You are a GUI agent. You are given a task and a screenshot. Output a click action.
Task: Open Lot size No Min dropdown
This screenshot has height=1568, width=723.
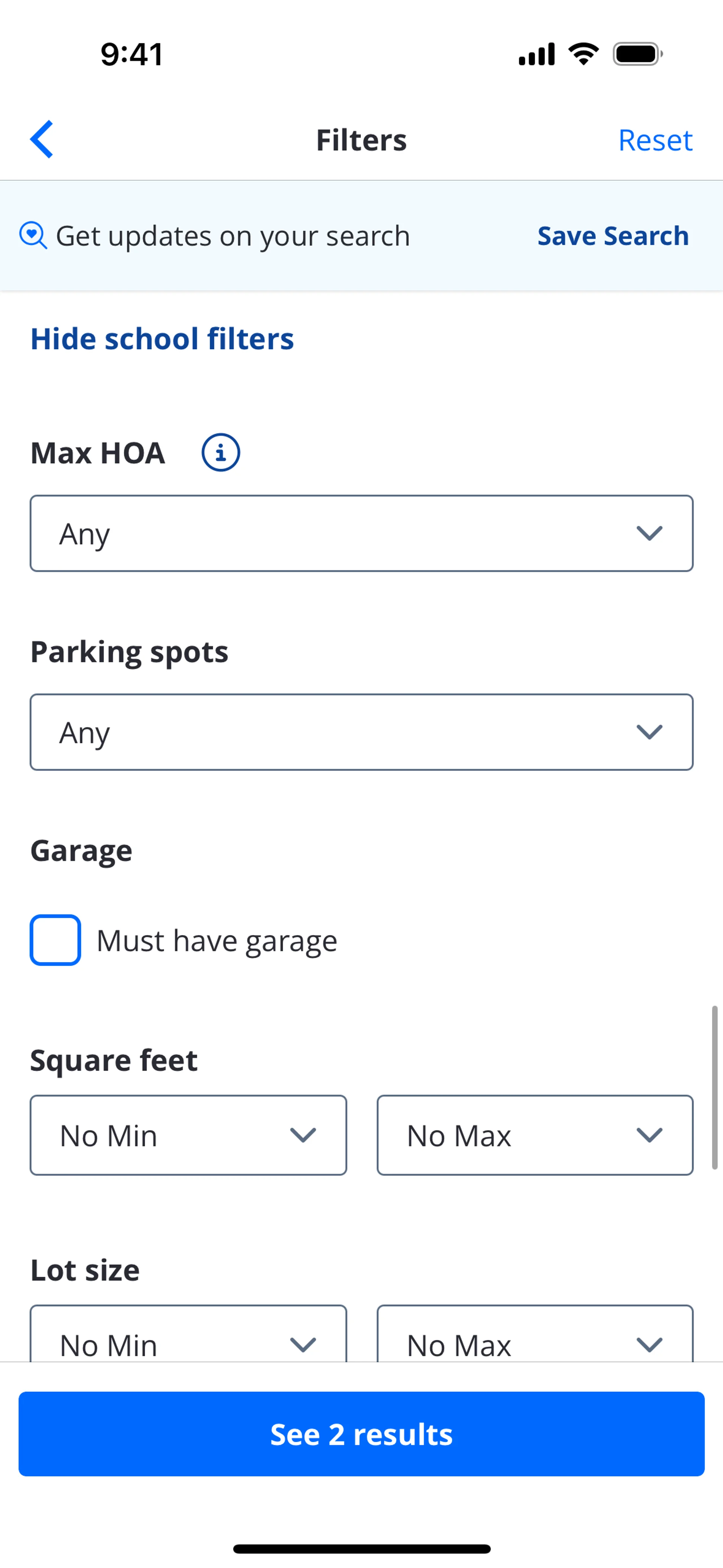click(x=188, y=1339)
